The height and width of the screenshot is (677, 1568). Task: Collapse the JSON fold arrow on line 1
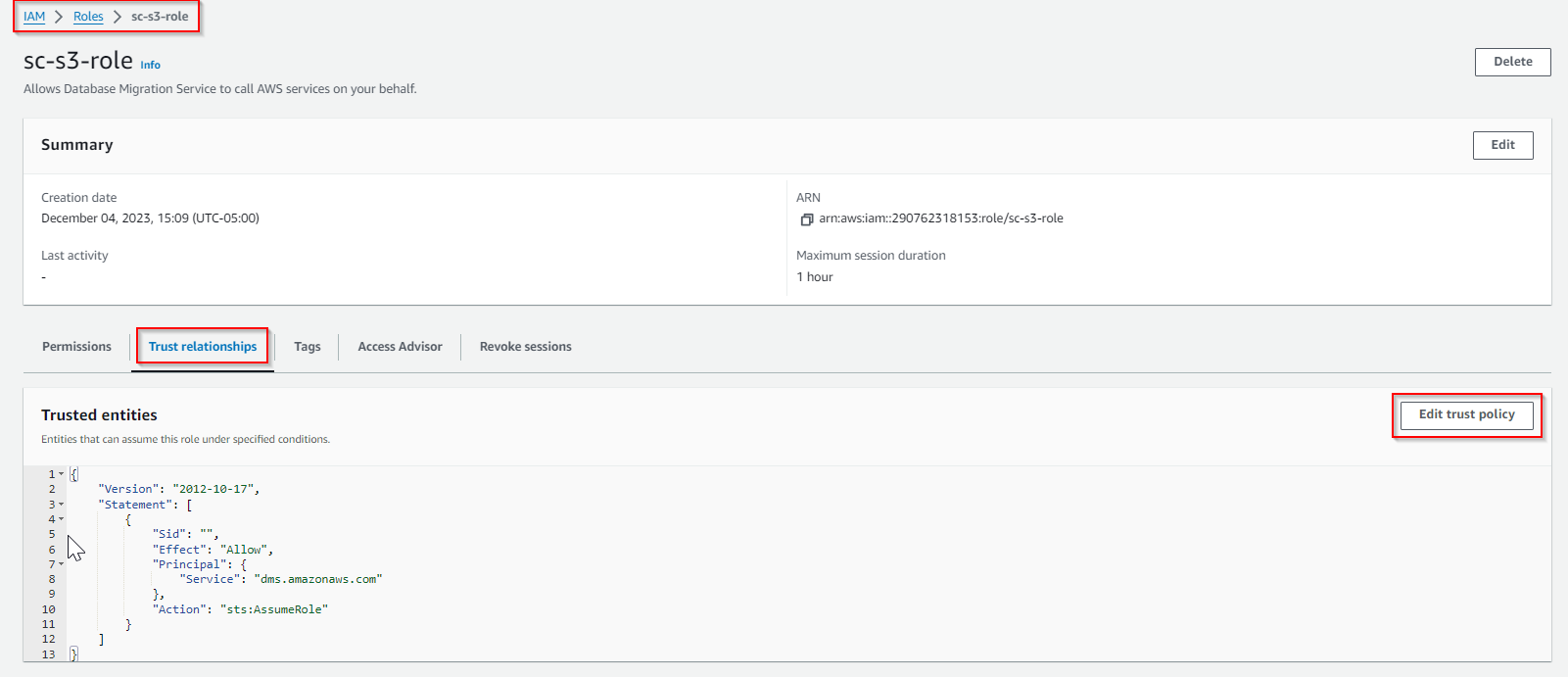click(x=61, y=474)
